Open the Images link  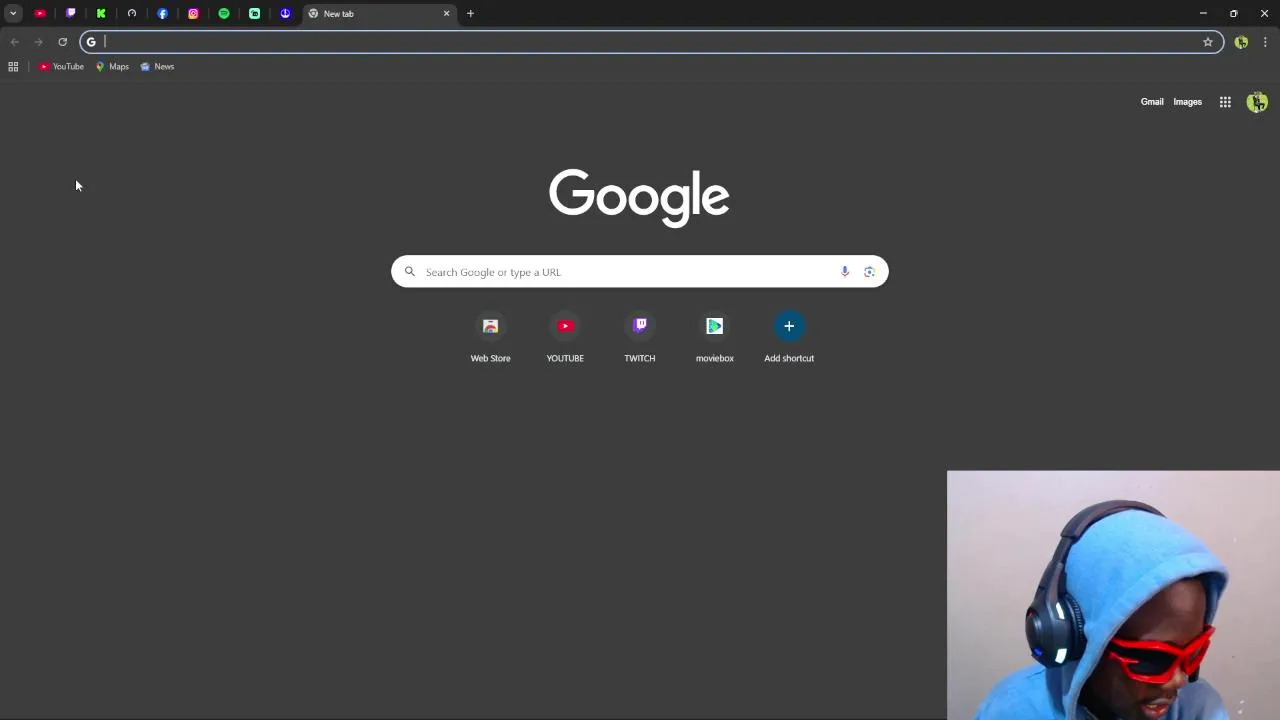[1187, 102]
